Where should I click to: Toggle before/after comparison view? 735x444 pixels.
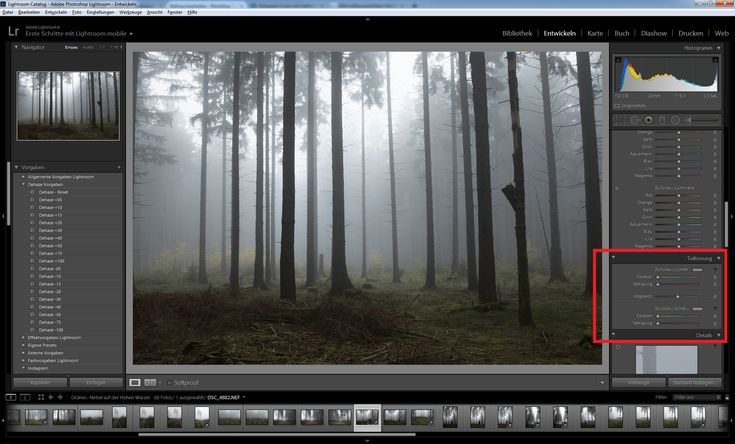(150, 383)
